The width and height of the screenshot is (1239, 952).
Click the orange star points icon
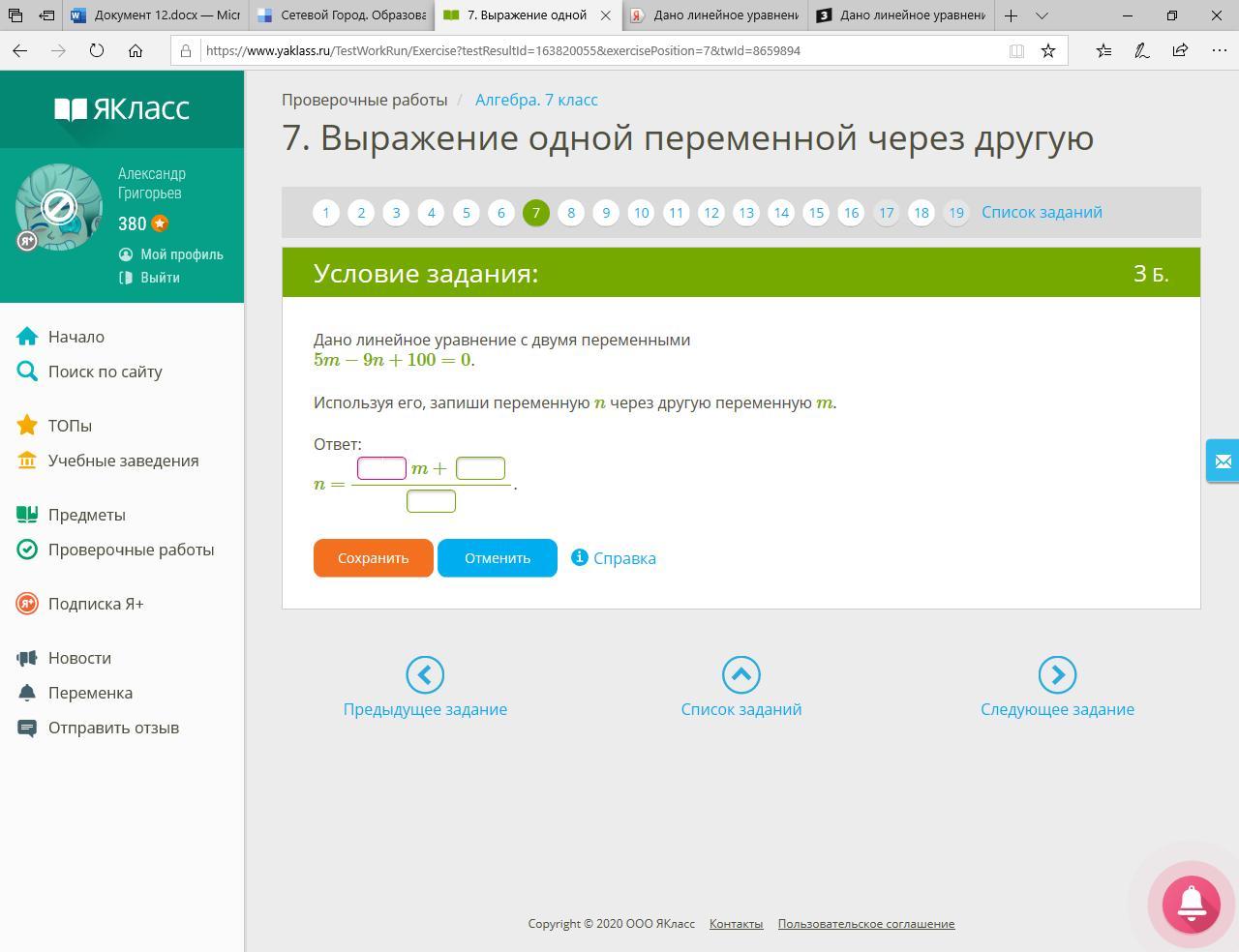(160, 223)
